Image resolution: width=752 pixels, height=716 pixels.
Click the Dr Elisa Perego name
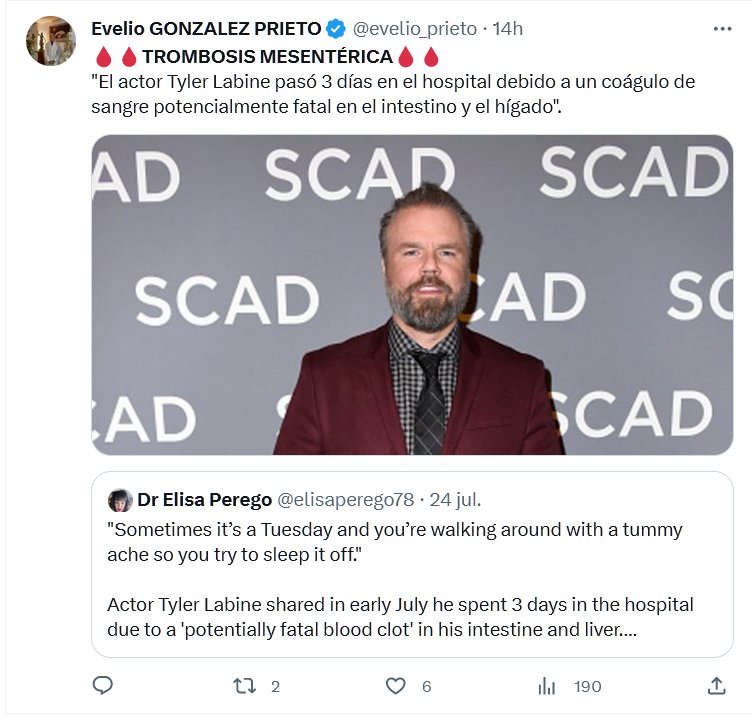(204, 500)
